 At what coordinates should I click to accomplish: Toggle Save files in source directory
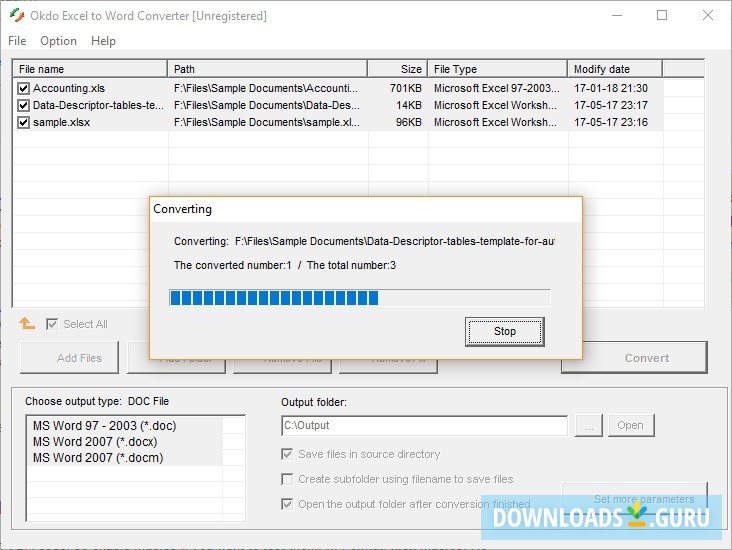click(287, 454)
